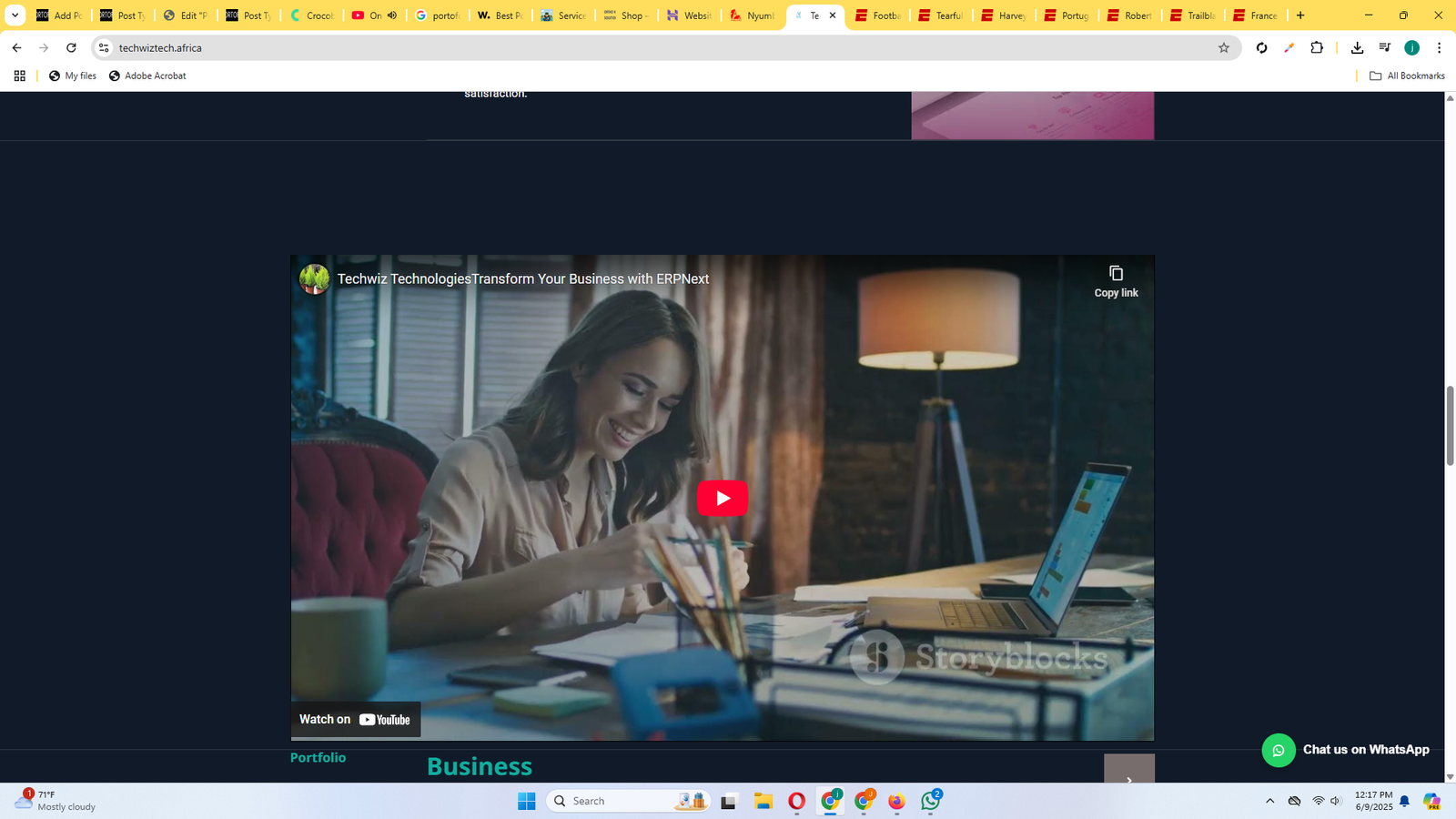This screenshot has width=1456, height=819.
Task: Switch to the Service tab
Action: point(563,15)
